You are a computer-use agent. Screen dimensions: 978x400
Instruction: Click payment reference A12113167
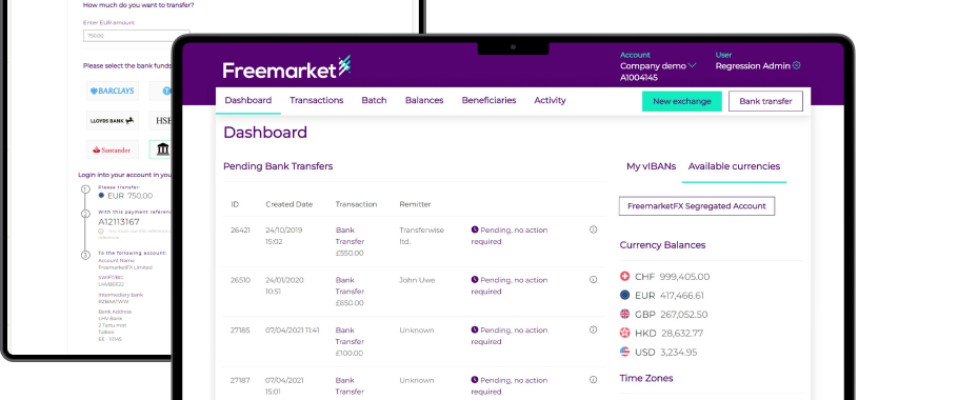119,222
